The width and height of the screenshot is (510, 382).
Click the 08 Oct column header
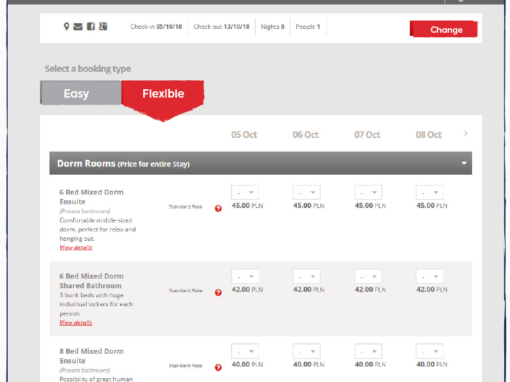(x=429, y=135)
